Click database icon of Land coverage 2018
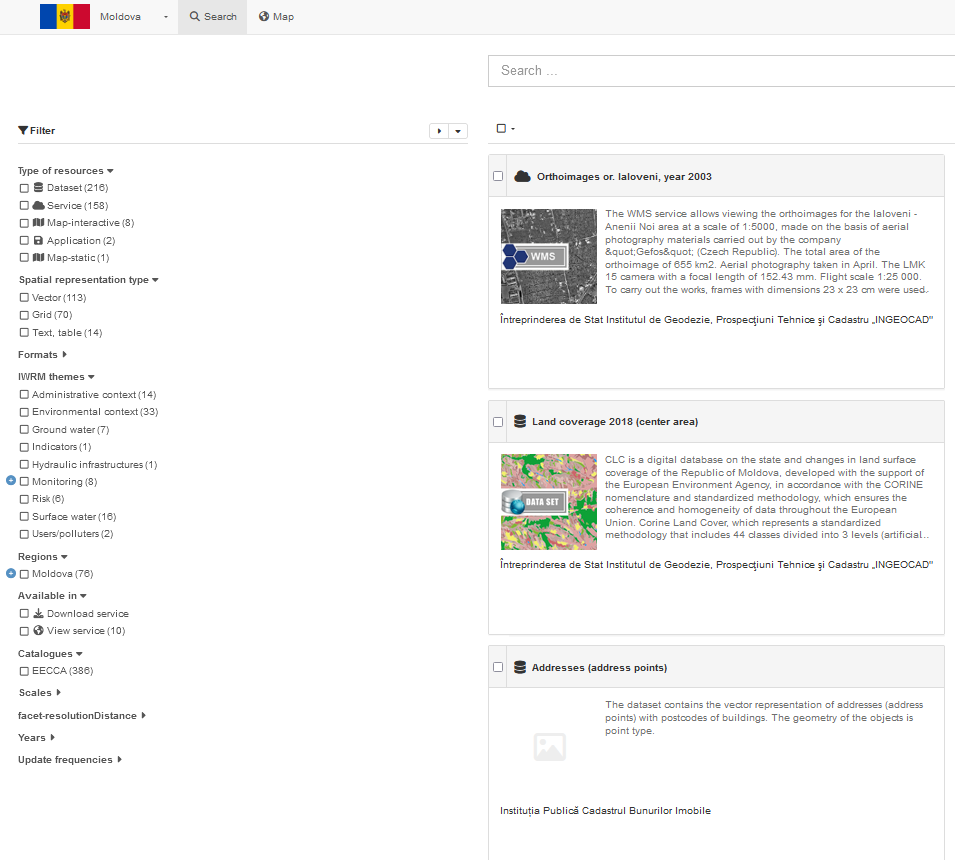The height and width of the screenshot is (860, 955). (x=520, y=421)
